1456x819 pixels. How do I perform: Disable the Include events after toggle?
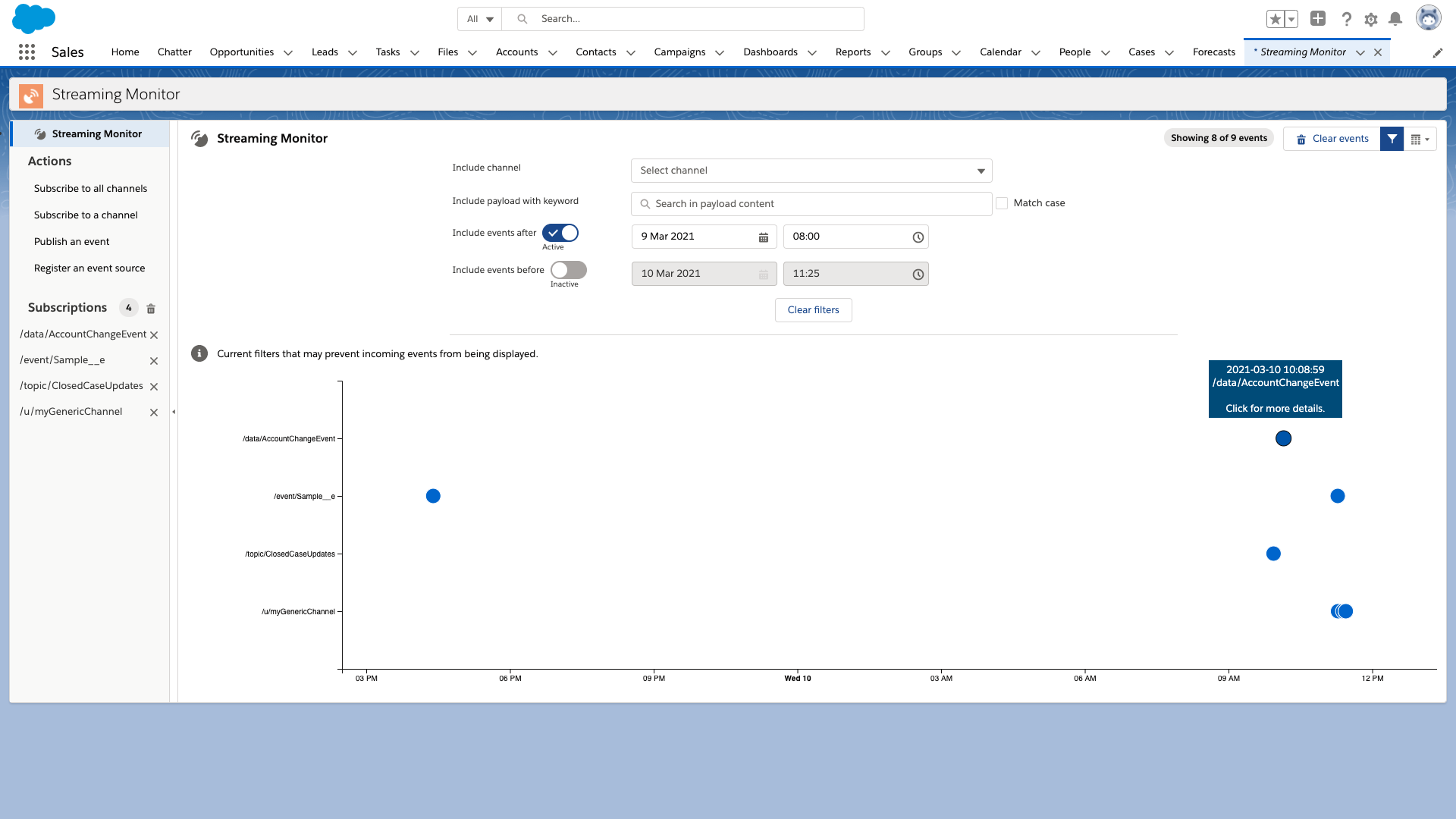(x=560, y=233)
